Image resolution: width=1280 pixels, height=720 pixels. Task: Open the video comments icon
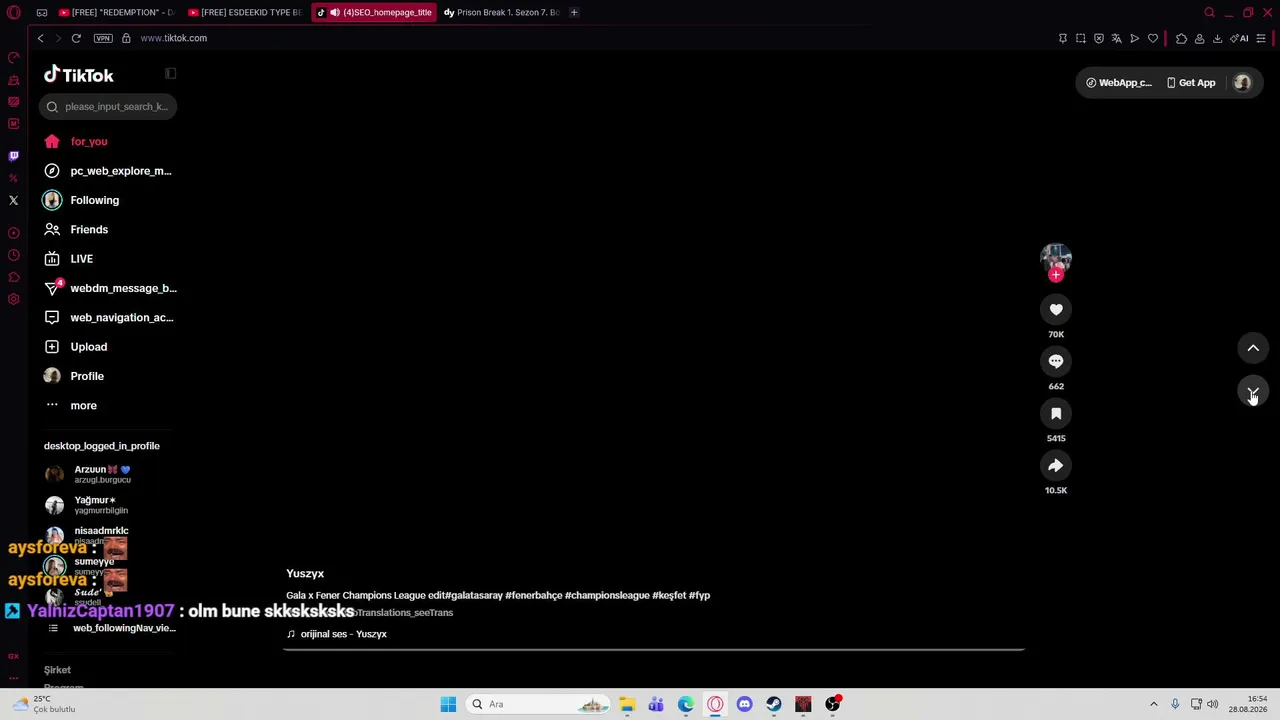click(x=1056, y=362)
